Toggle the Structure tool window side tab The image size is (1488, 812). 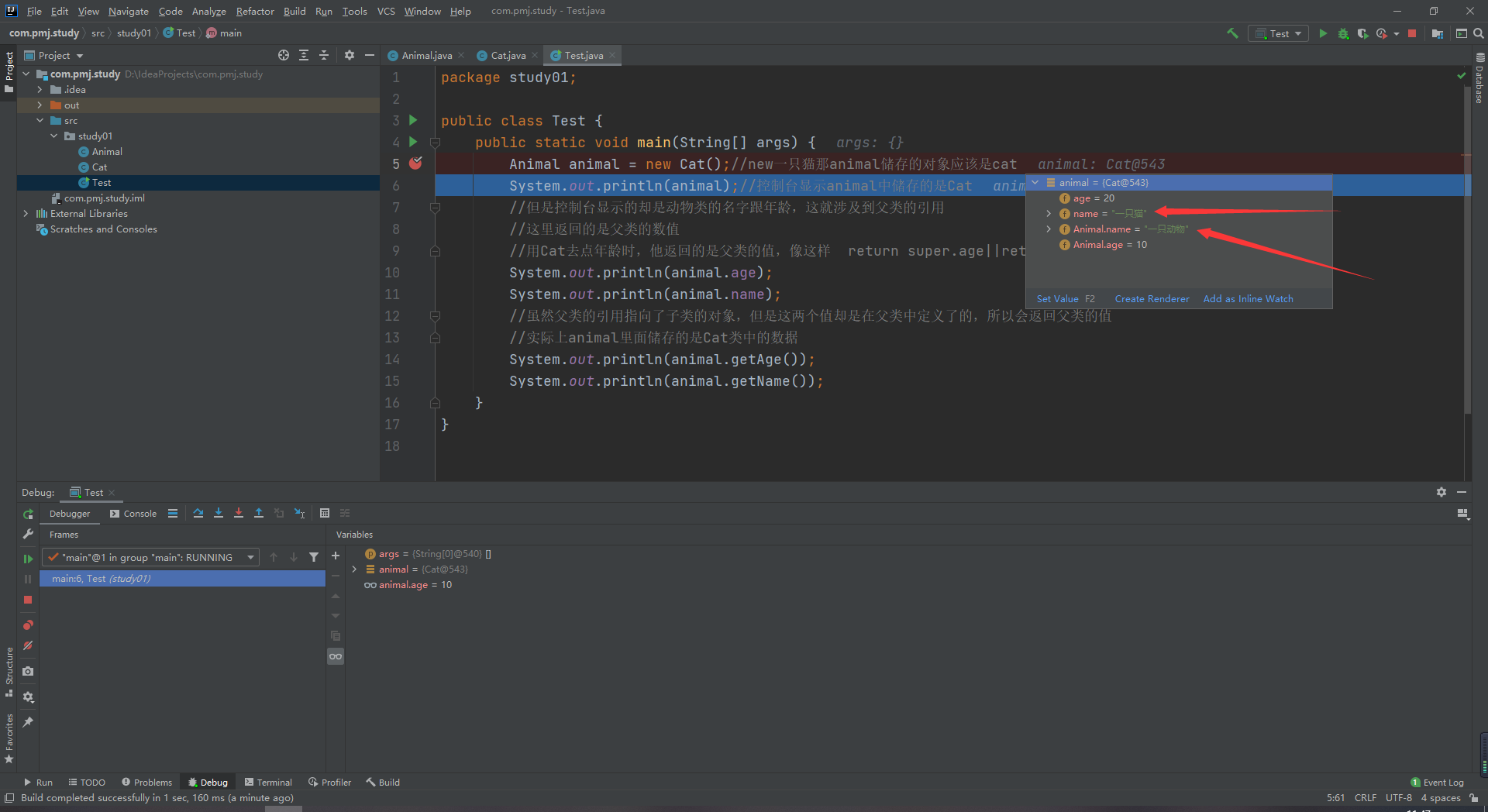coord(9,671)
